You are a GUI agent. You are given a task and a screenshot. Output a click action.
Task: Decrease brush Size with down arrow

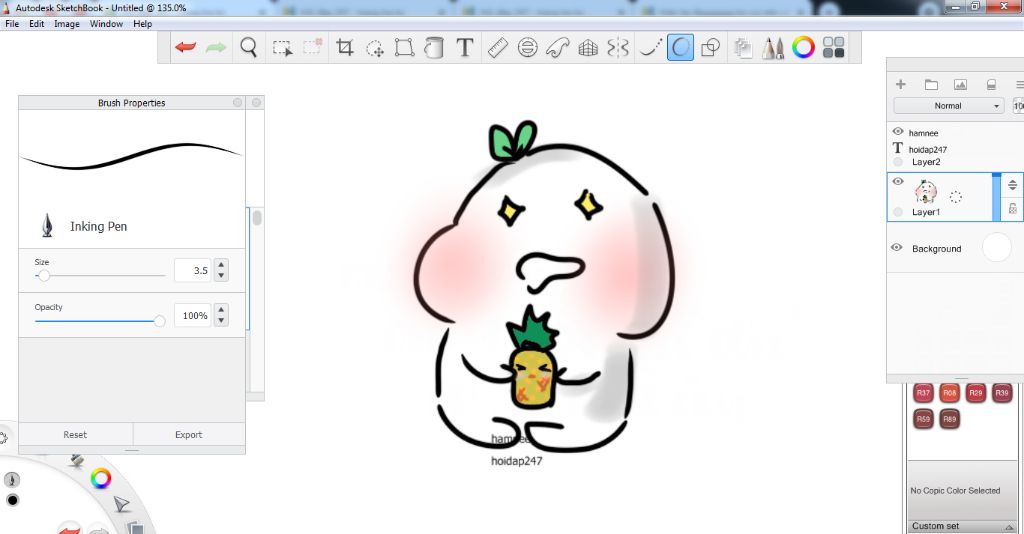coord(221,275)
